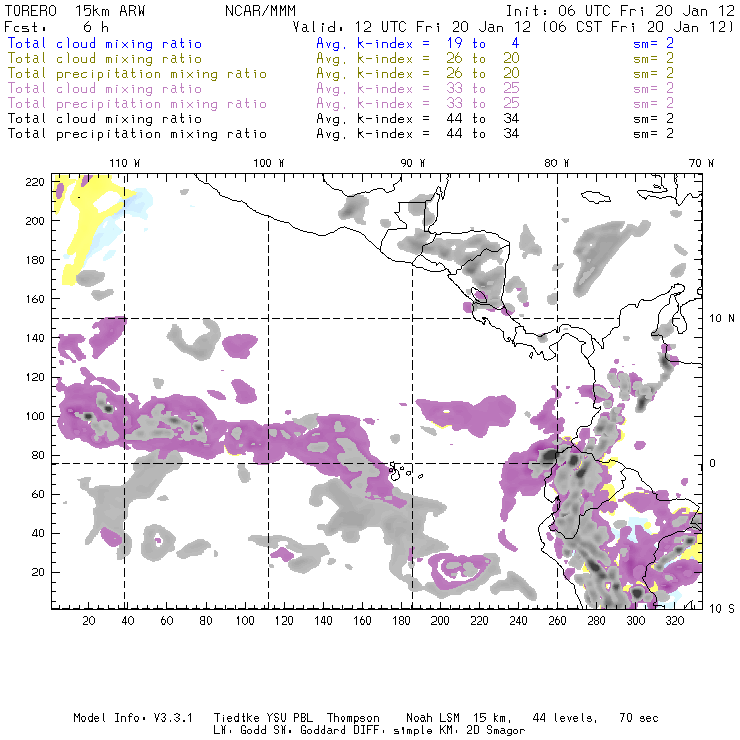740x740 pixels.
Task: Click the purple Total precipitation mixing ratio legend entry
Action: pos(137,104)
